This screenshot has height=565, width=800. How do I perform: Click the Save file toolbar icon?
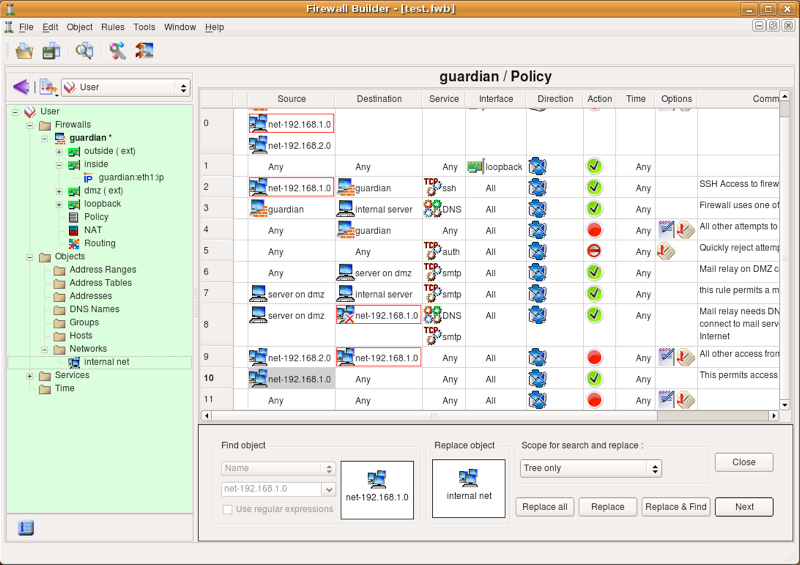tap(51, 51)
